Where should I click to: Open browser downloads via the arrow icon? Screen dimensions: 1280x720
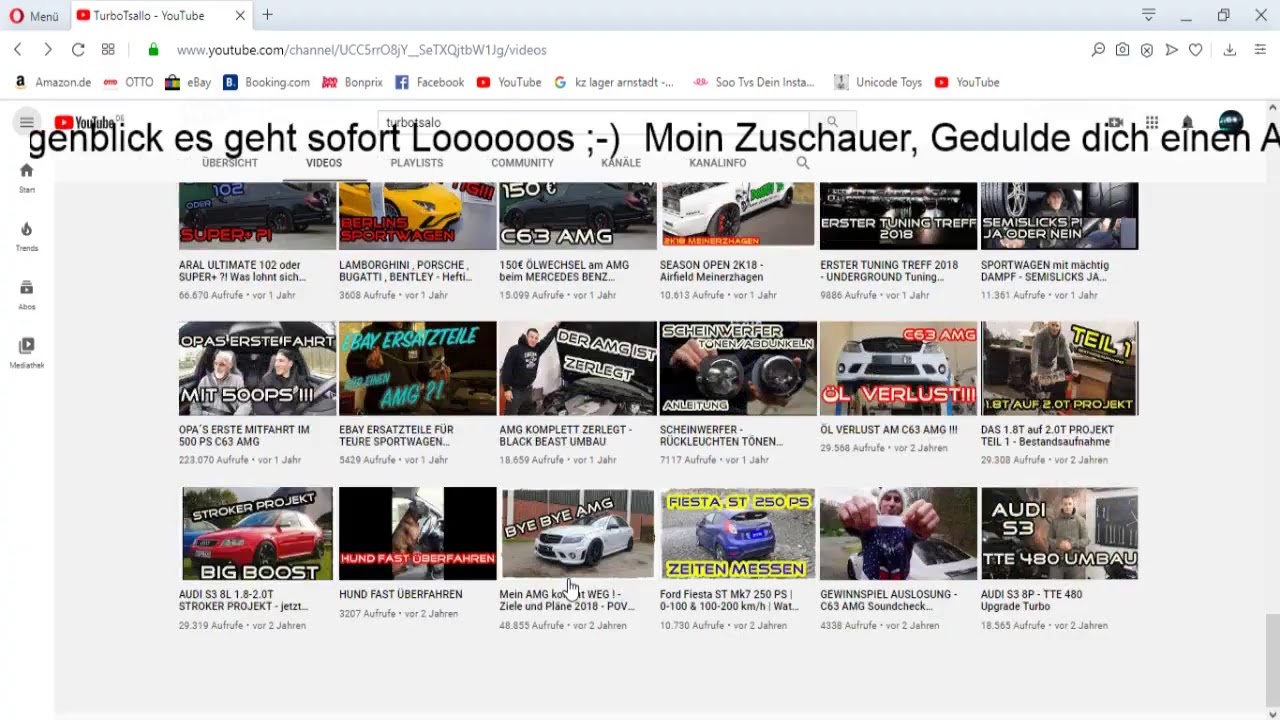pyautogui.click(x=1230, y=49)
